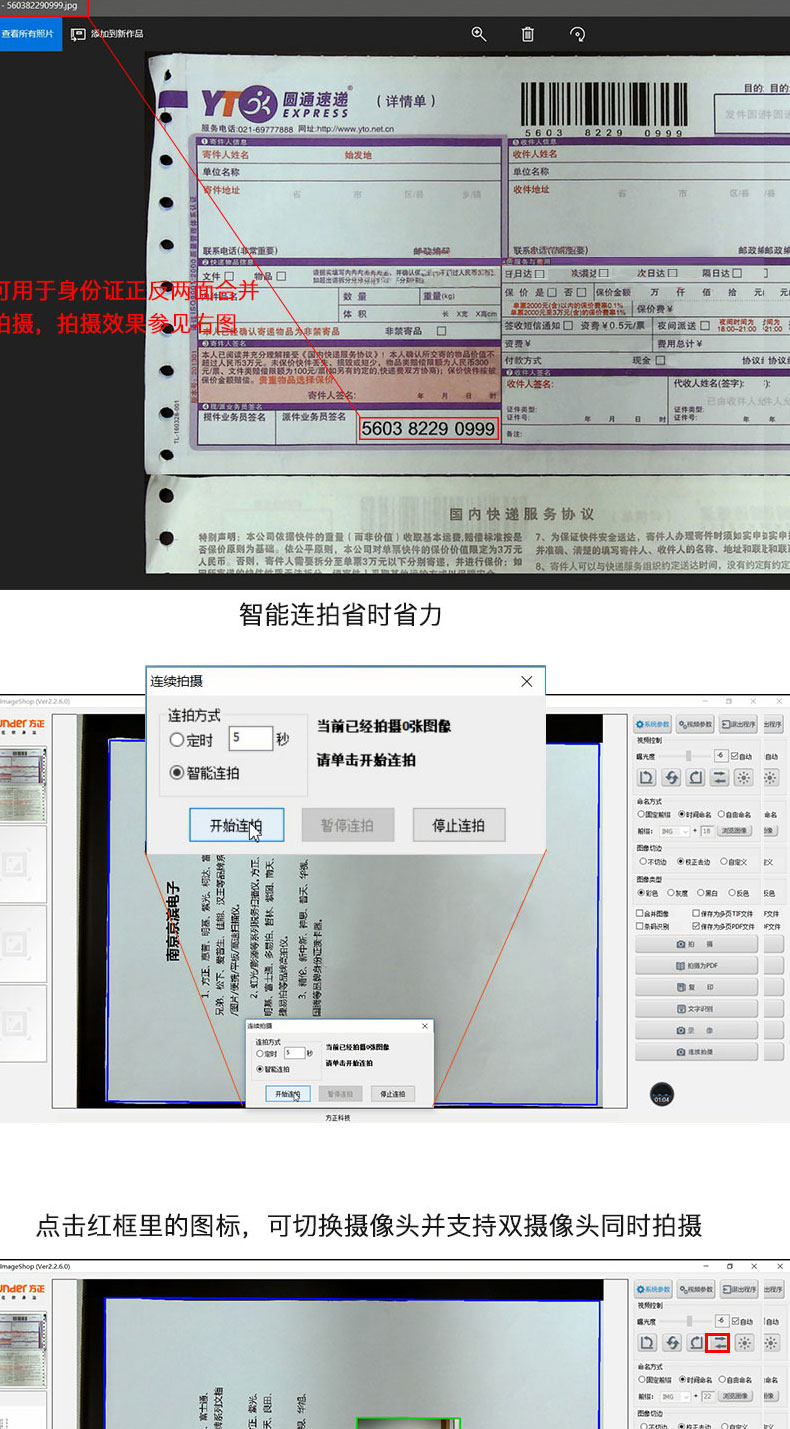Click rotate-right icon in window with 连续拍摄 dialog
This screenshot has height=1429, width=790.
click(695, 777)
